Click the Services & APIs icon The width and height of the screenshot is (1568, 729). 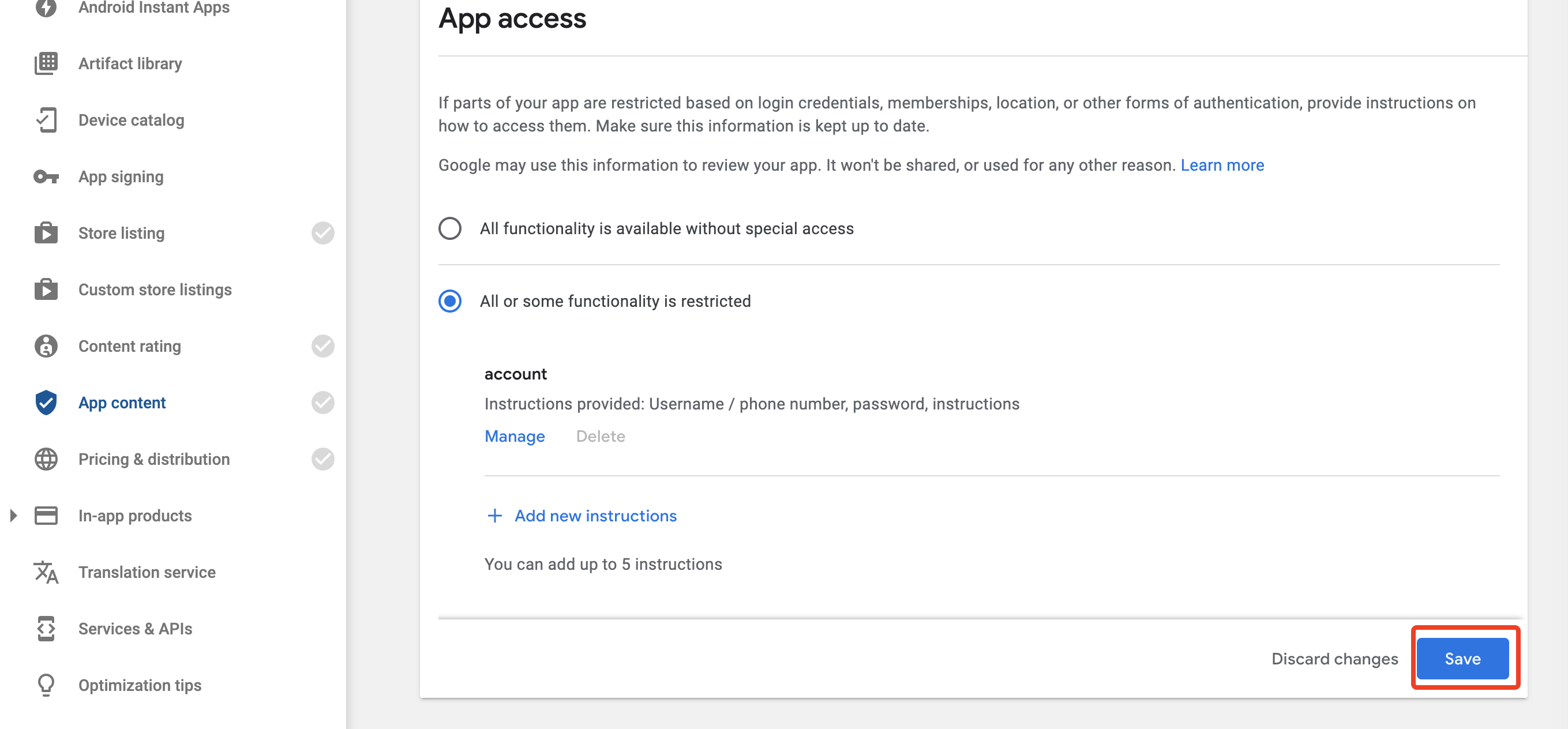click(46, 629)
